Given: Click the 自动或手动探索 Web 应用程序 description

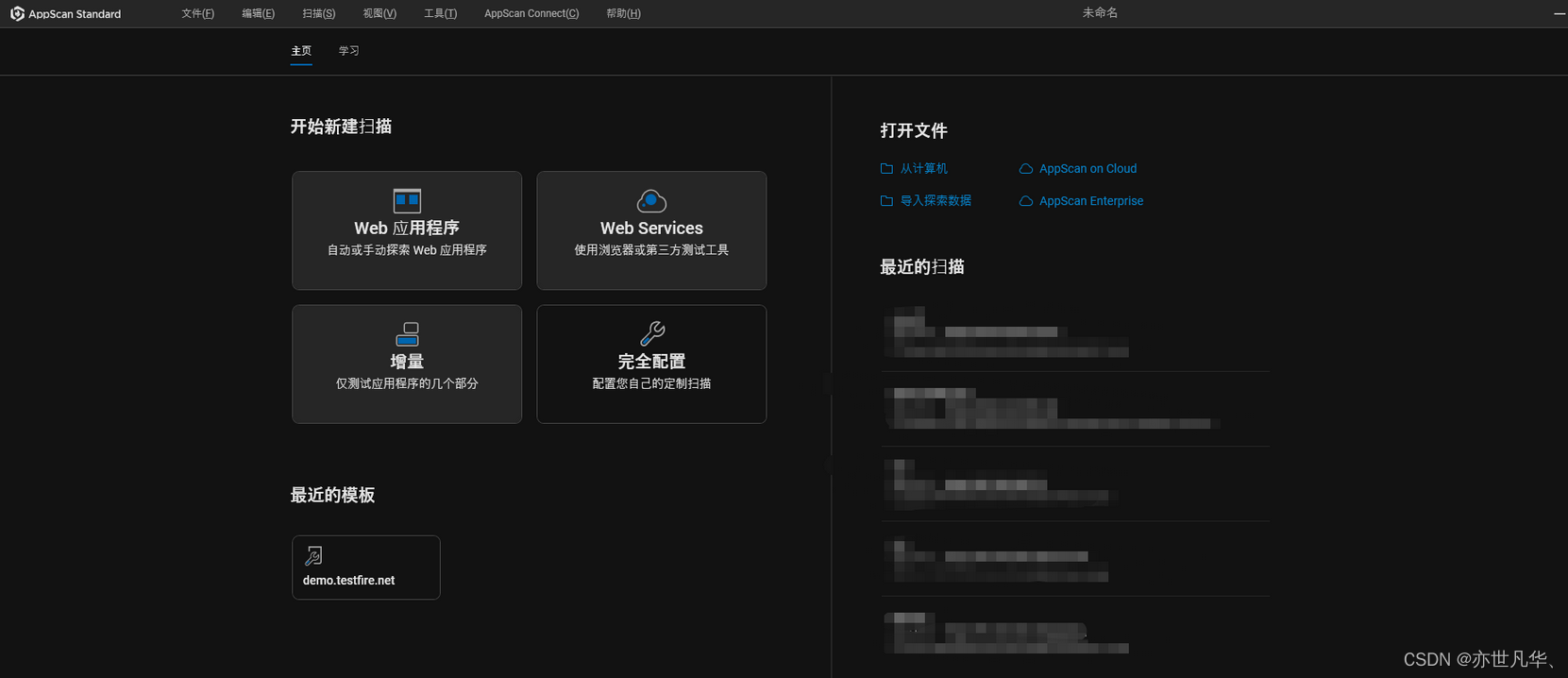Looking at the screenshot, I should click(x=407, y=250).
